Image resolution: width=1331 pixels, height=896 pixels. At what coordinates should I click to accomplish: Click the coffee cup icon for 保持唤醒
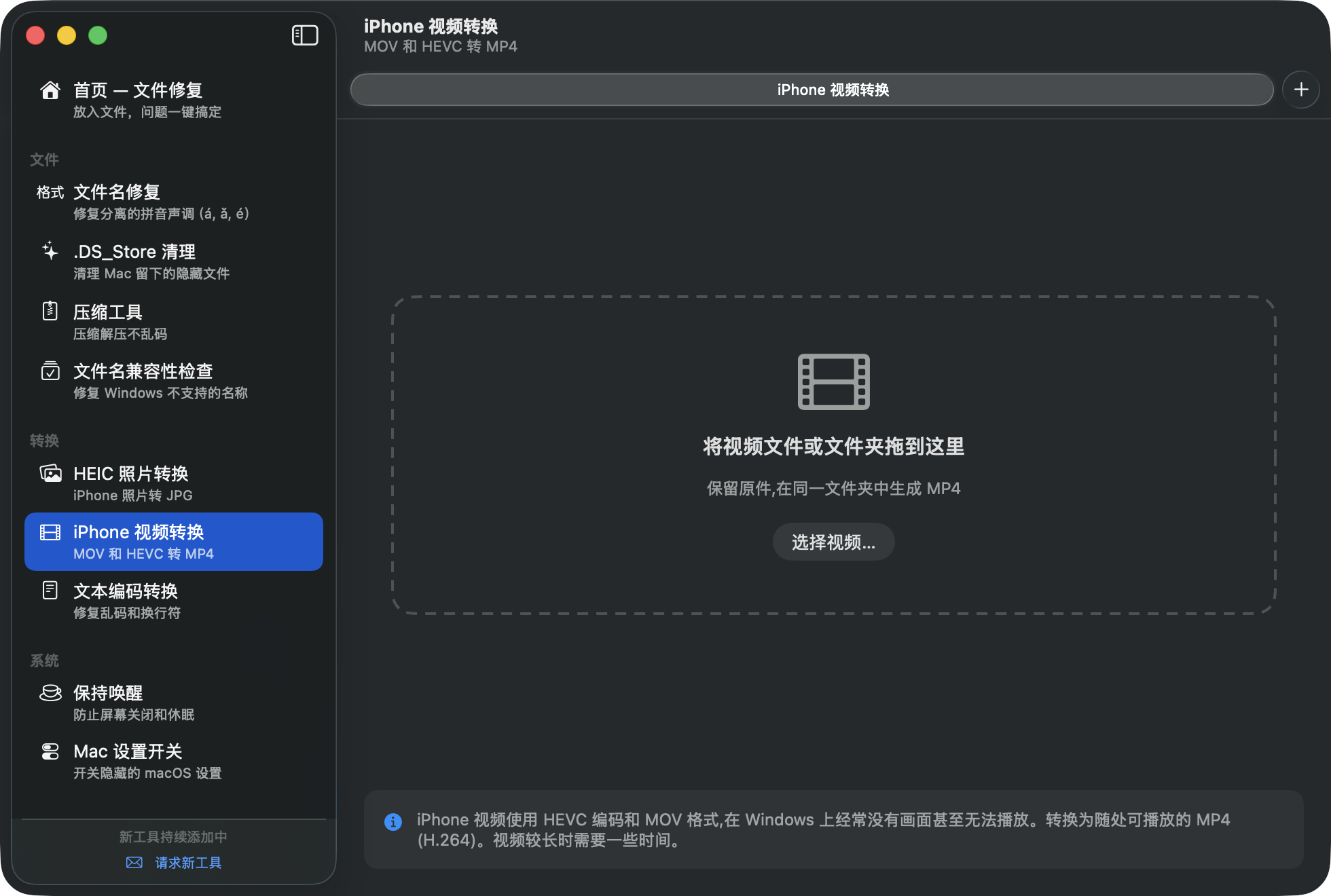click(x=50, y=692)
